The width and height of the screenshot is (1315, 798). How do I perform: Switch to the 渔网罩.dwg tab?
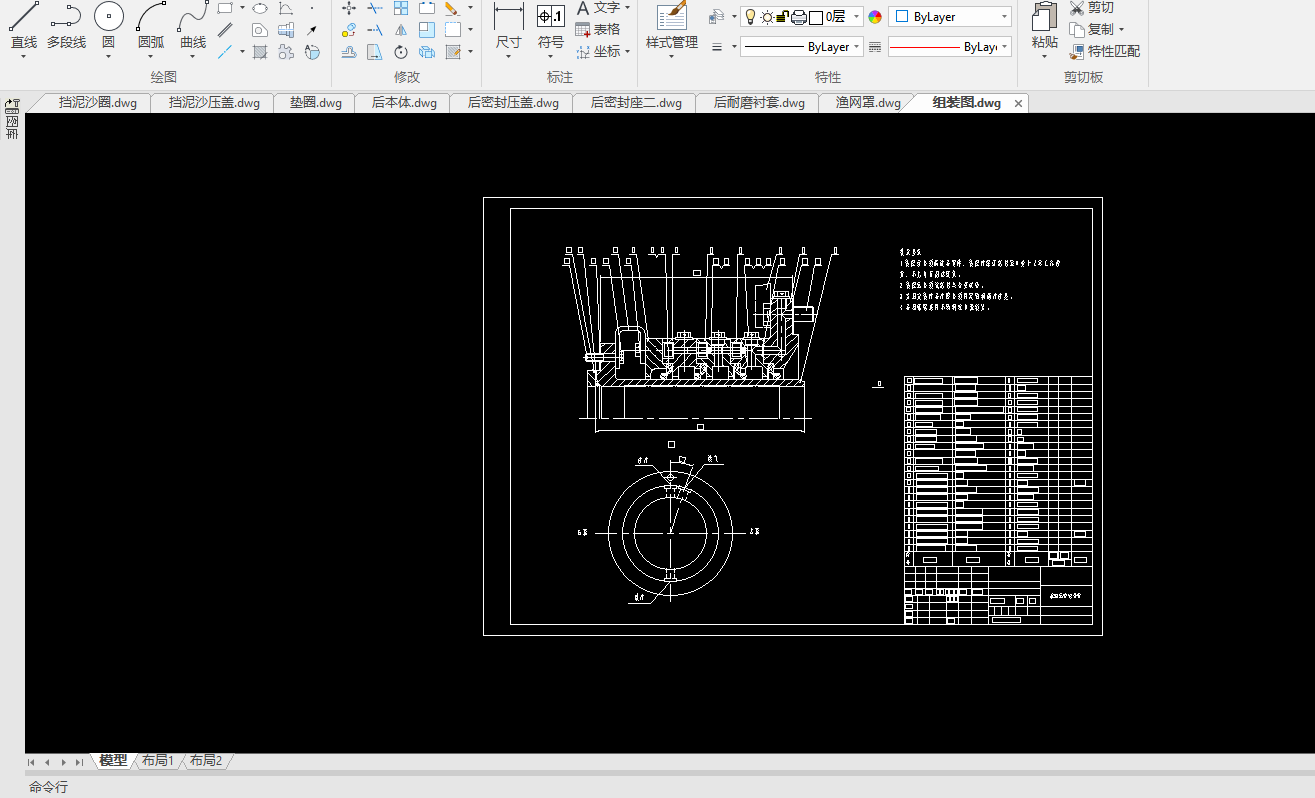867,103
